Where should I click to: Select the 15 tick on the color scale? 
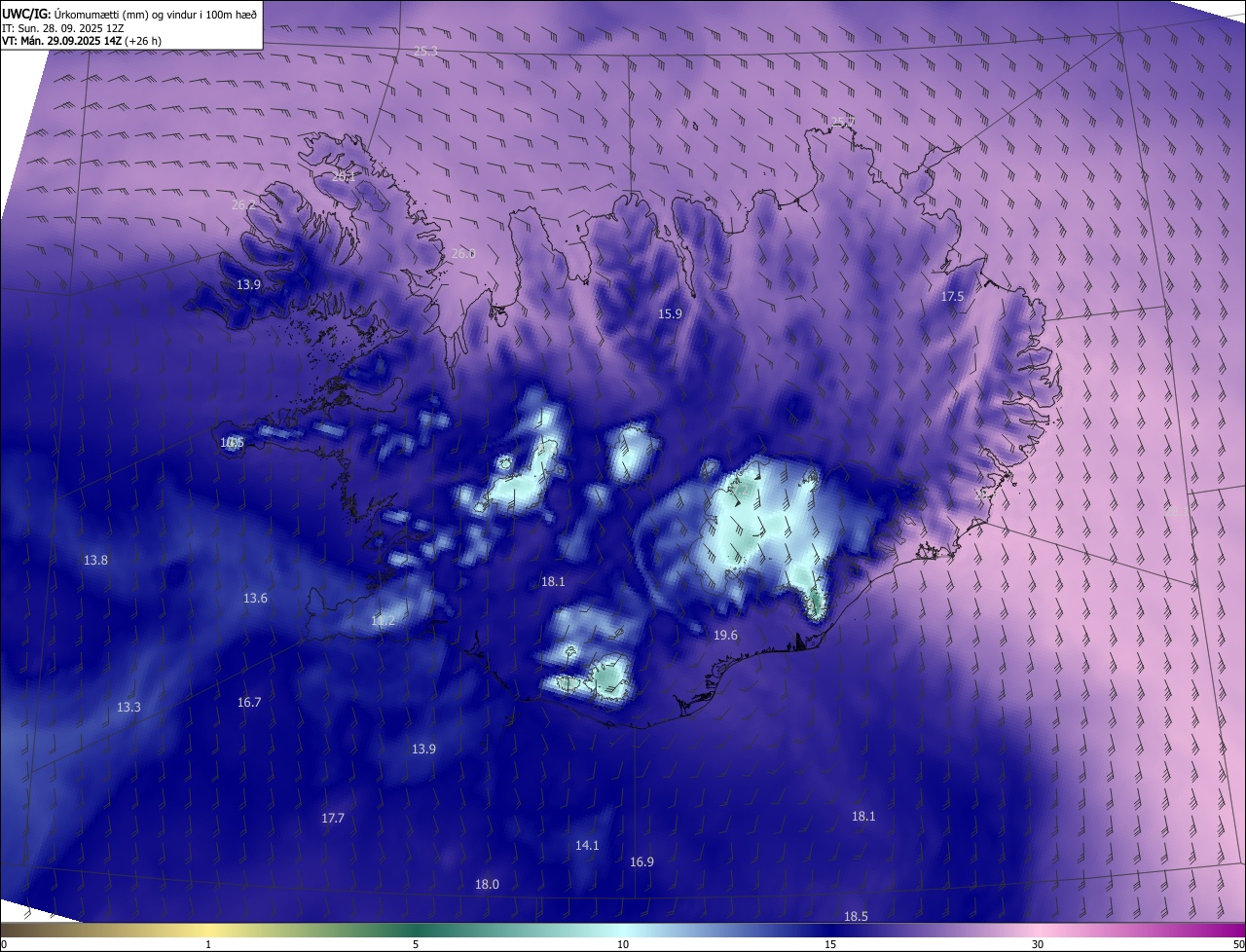[x=830, y=945]
